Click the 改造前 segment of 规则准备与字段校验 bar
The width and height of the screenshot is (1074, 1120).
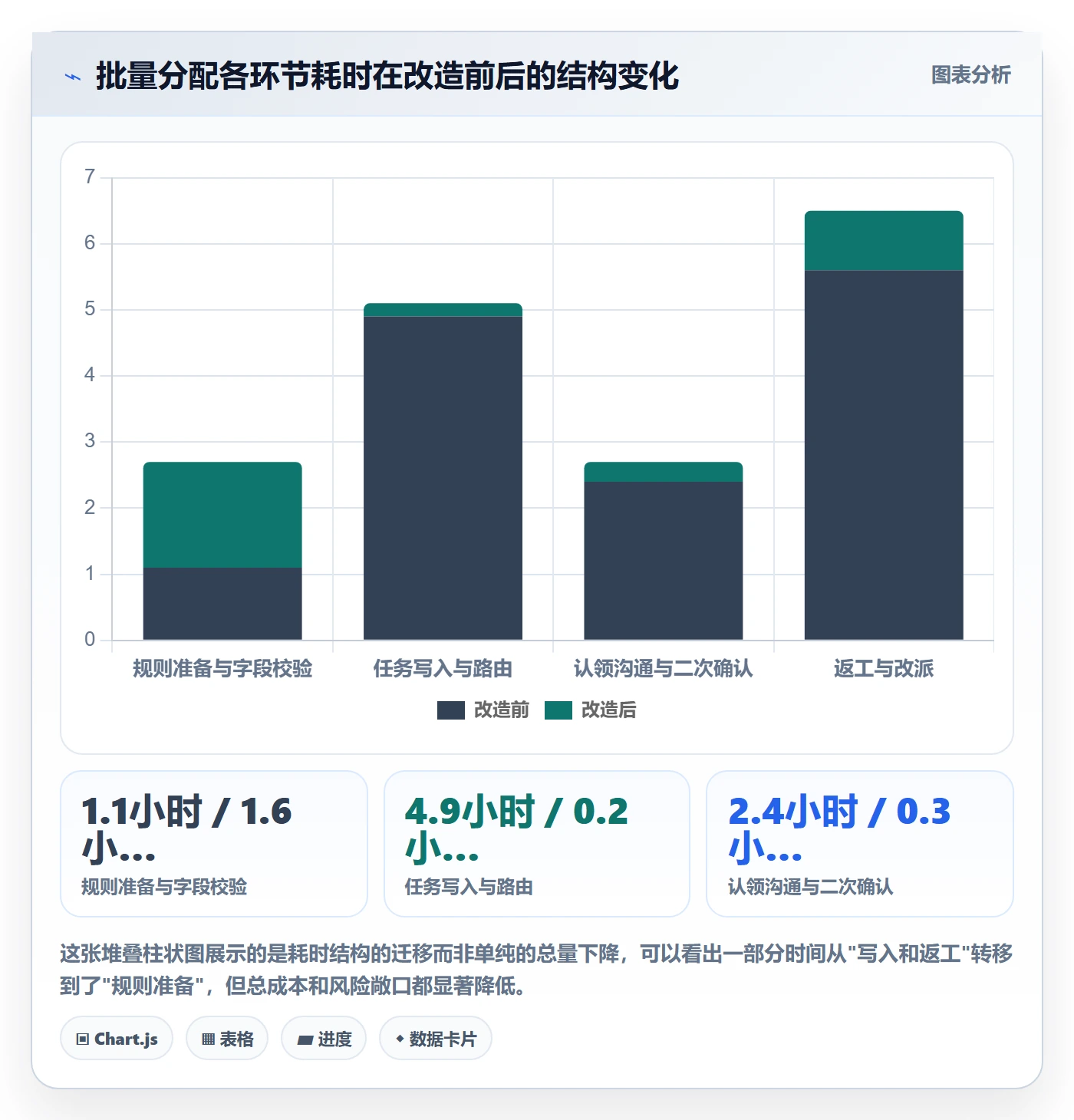point(222,604)
